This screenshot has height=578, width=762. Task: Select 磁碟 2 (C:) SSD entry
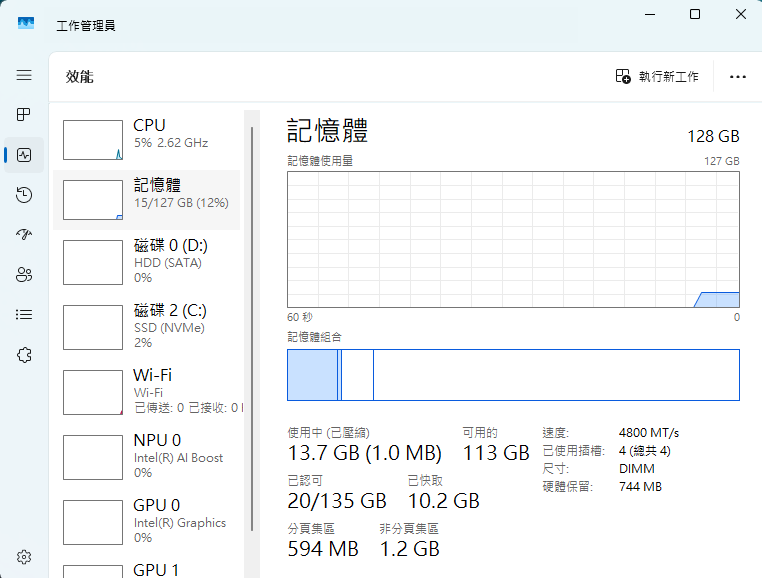[147, 327]
